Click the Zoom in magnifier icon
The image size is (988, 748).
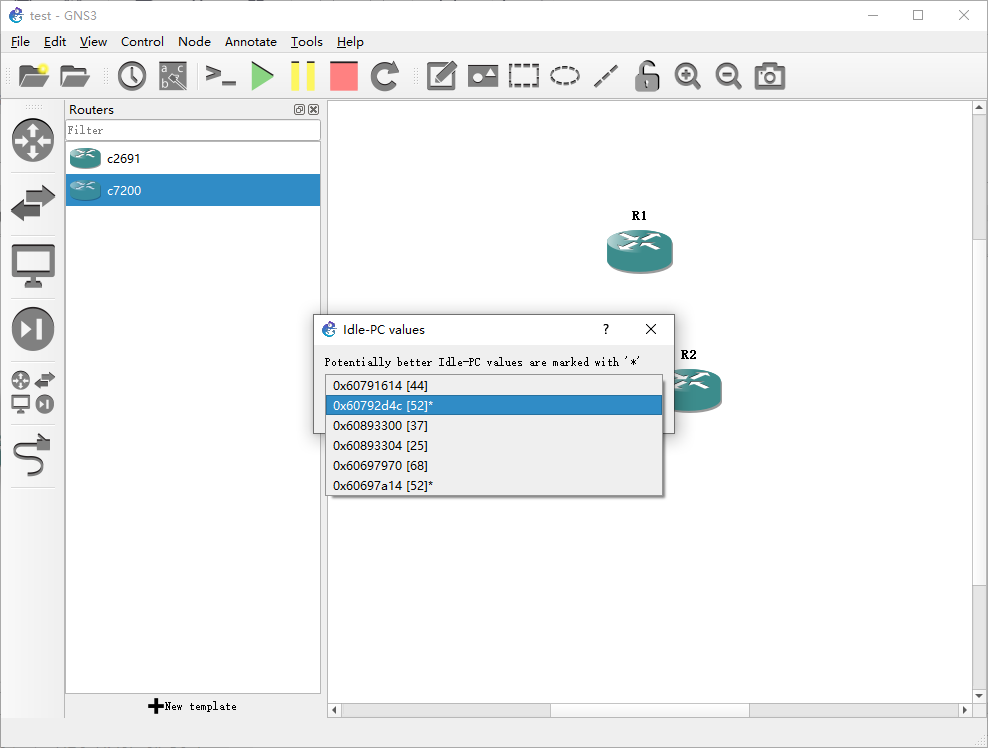point(687,76)
